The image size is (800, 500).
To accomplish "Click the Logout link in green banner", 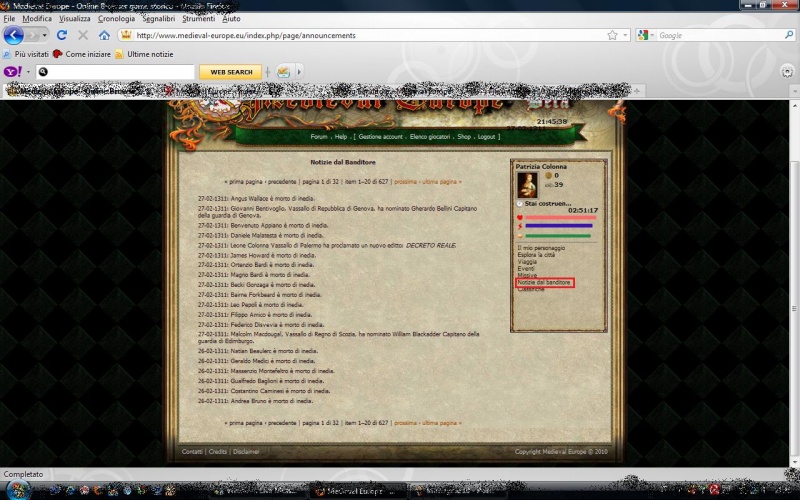I will pos(487,136).
